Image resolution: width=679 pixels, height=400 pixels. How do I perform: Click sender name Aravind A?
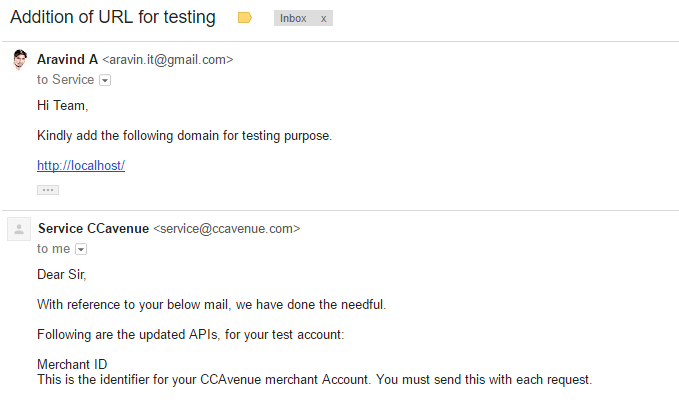68,59
